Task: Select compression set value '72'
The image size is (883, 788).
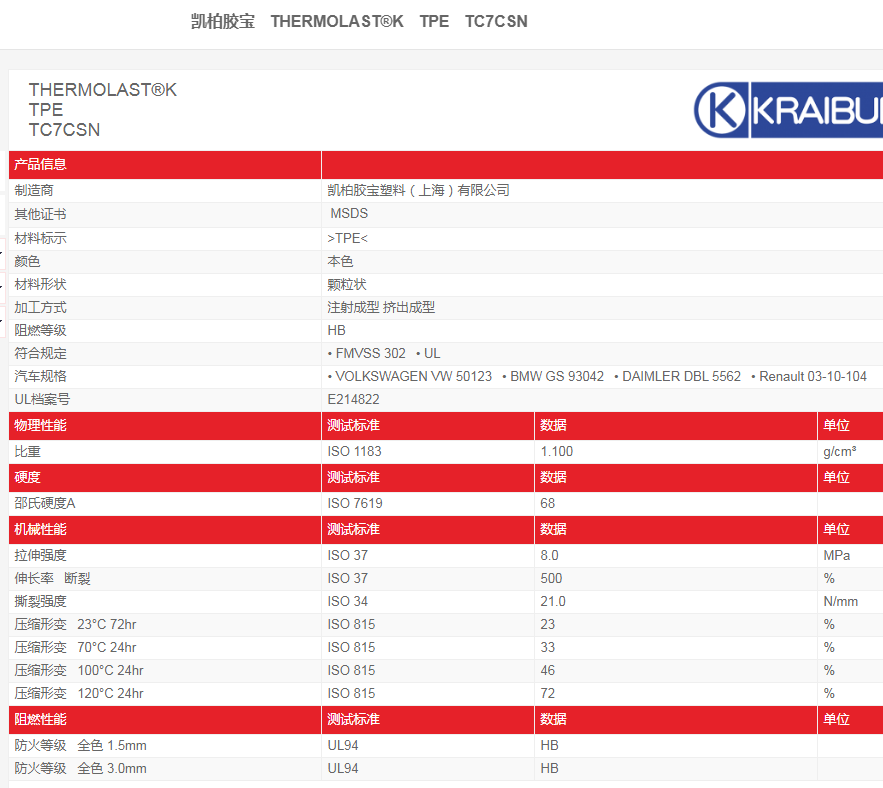Action: 547,693
